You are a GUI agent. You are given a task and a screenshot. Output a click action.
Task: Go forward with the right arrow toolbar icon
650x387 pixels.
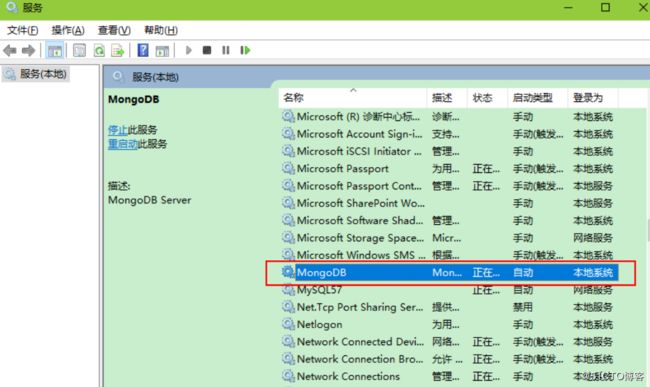28,51
